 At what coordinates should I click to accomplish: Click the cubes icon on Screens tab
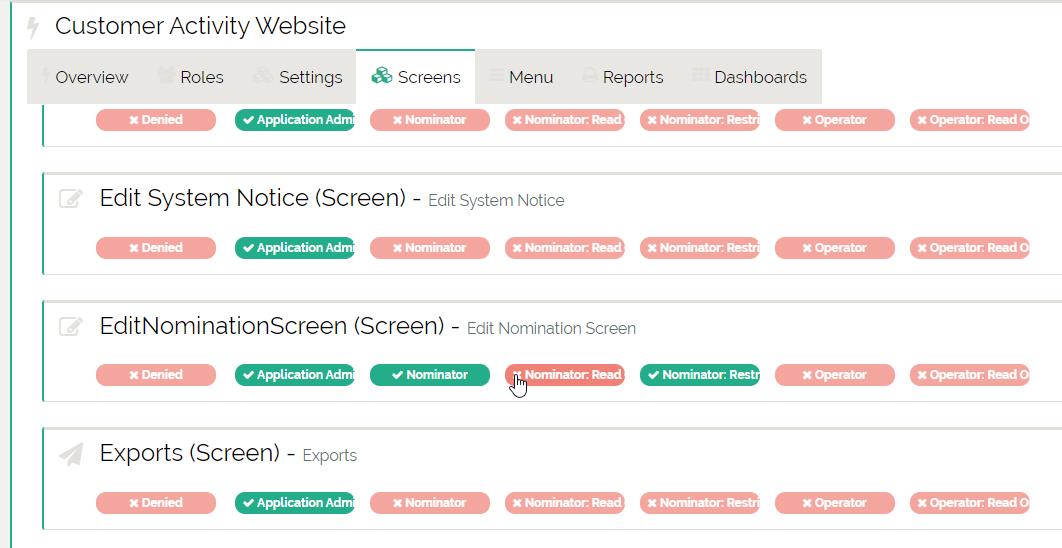click(x=381, y=76)
